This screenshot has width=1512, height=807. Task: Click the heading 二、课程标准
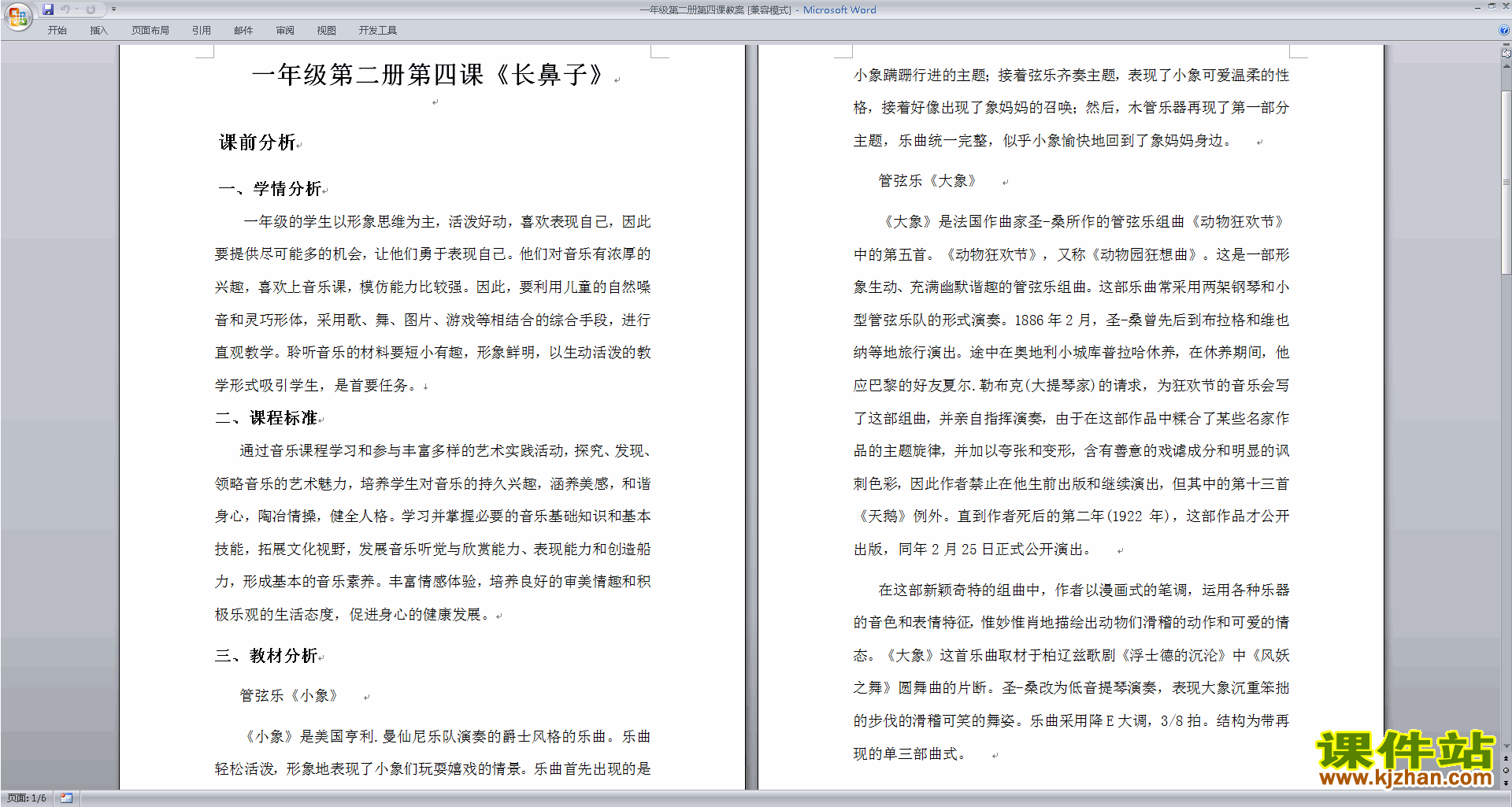pos(267,418)
